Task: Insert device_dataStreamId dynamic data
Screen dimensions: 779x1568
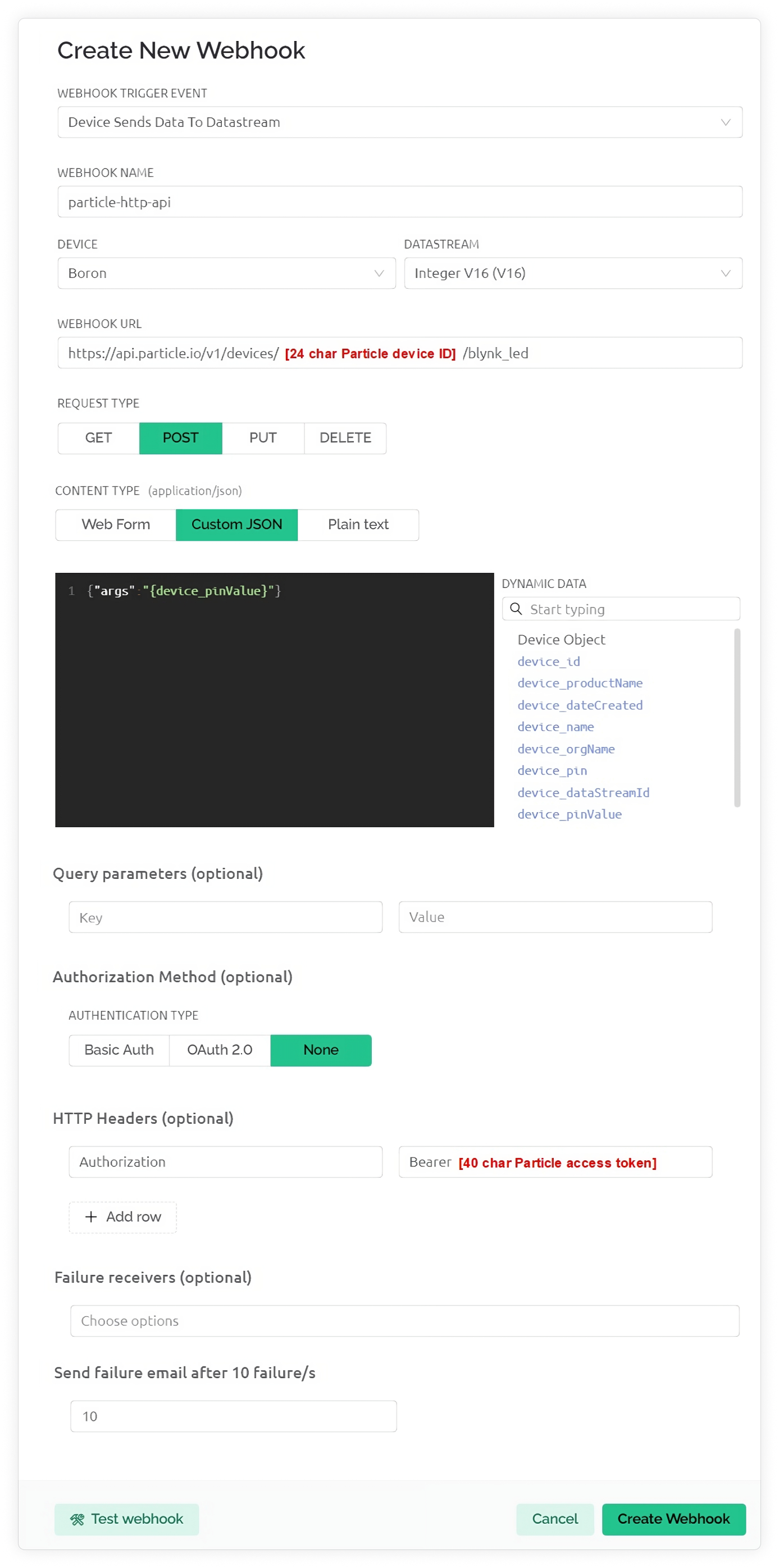Action: coord(583,792)
